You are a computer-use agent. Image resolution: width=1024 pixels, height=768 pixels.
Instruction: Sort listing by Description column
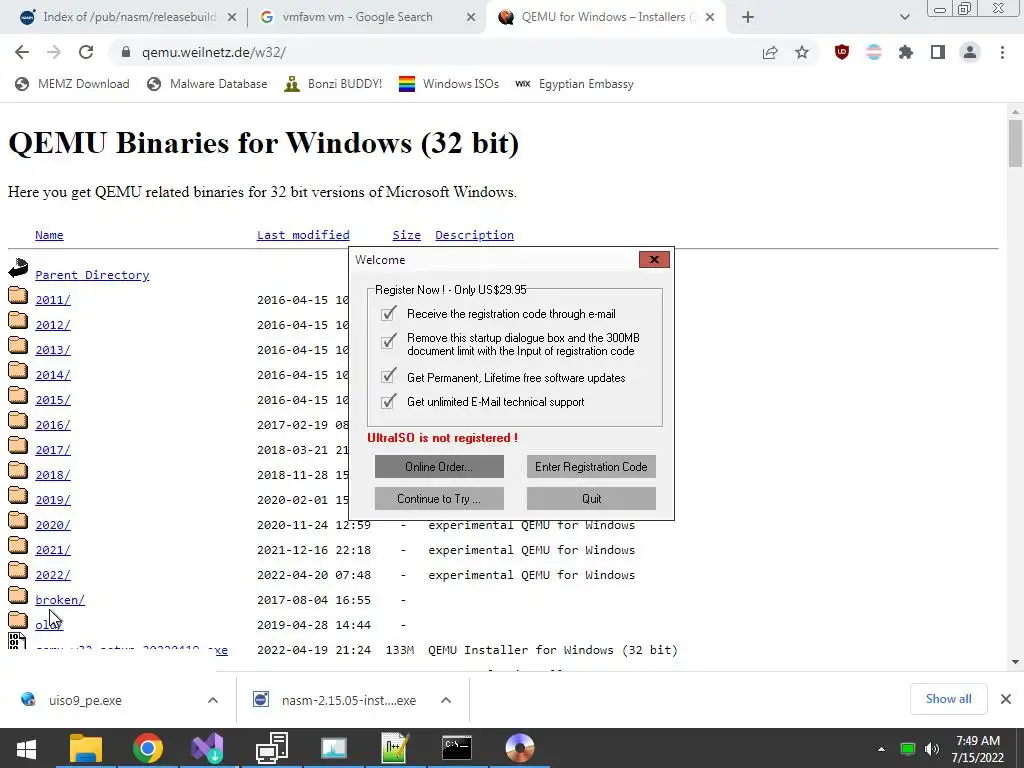click(x=474, y=235)
